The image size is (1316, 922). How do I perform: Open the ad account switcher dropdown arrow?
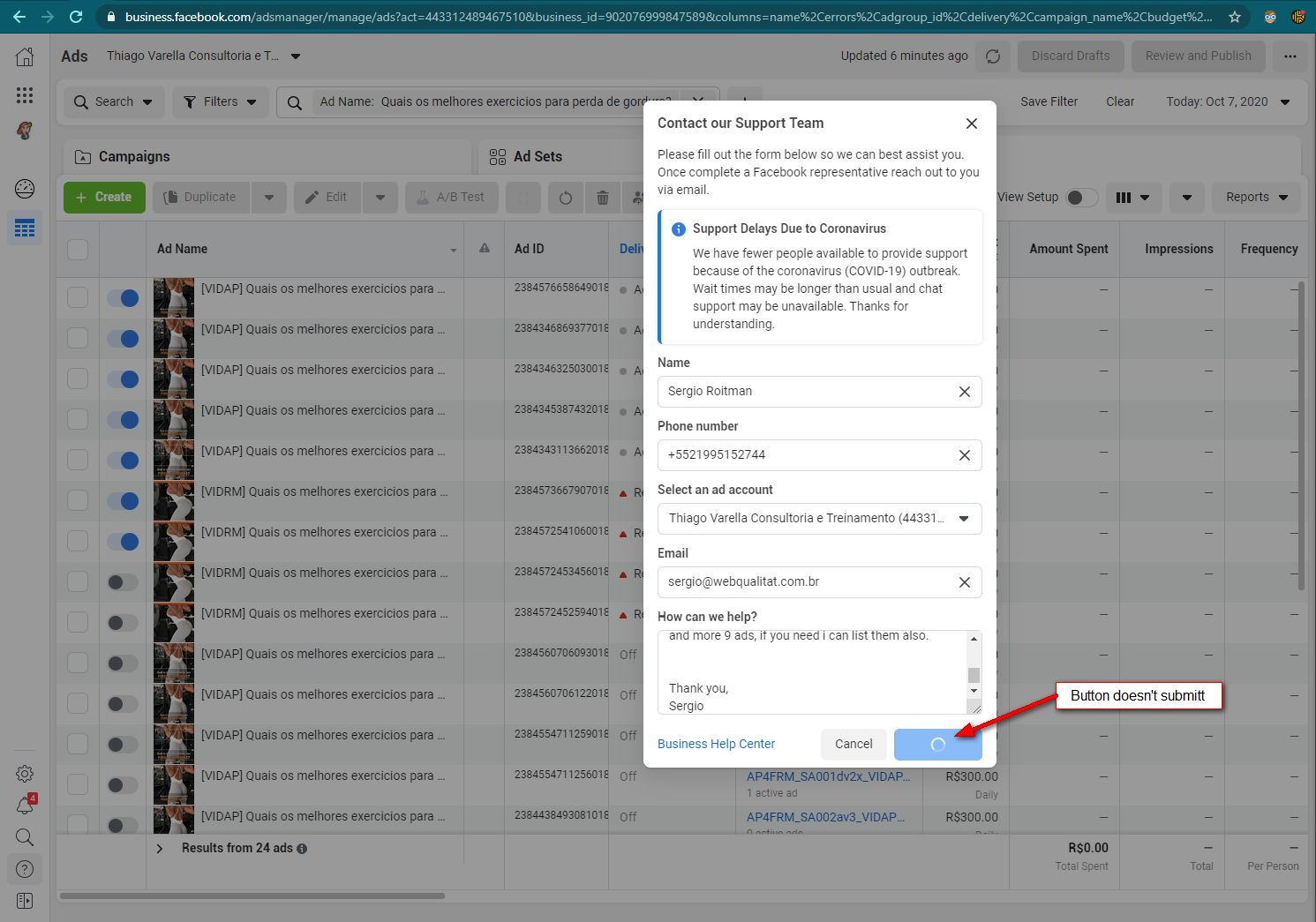tap(296, 56)
